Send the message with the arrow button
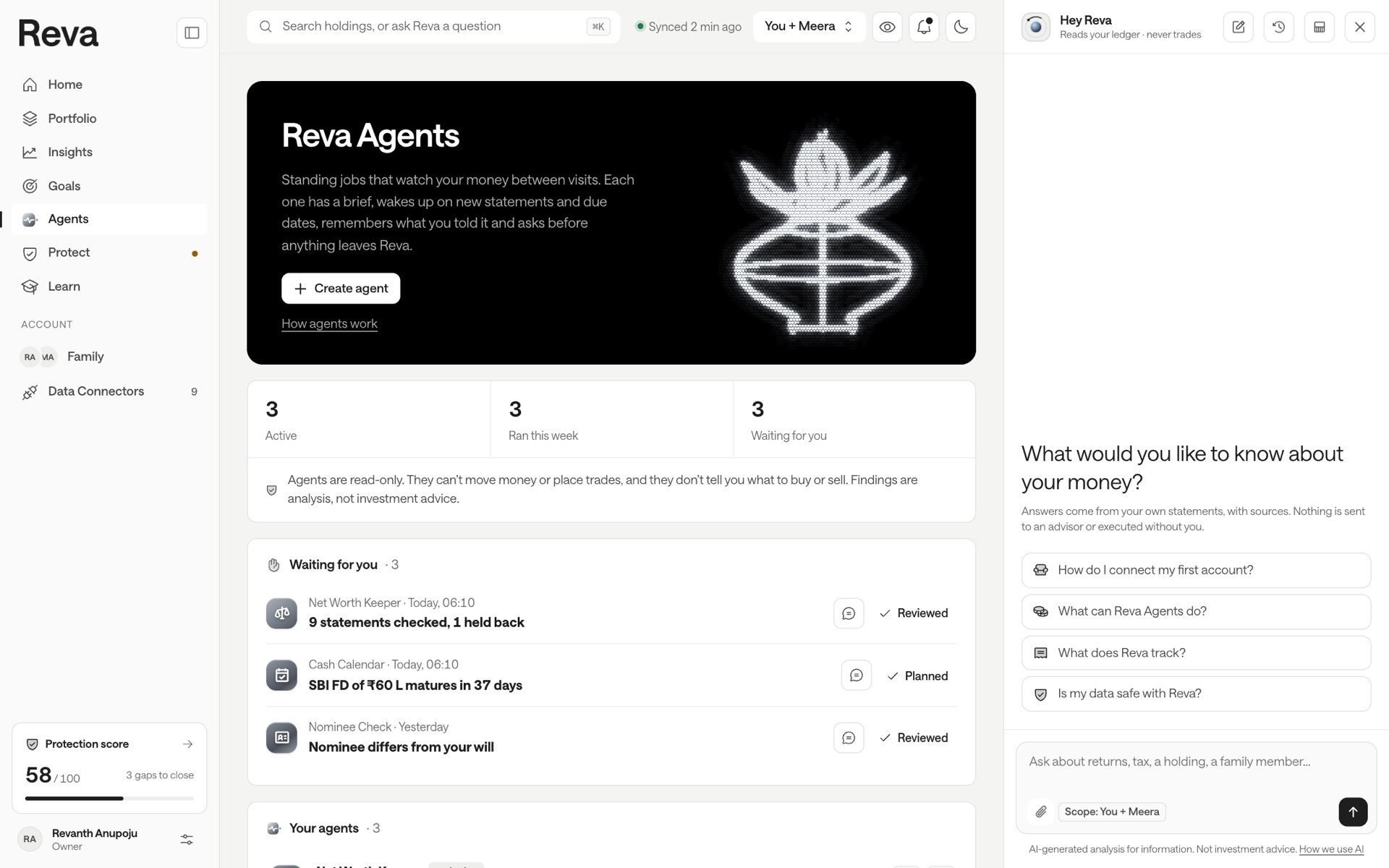This screenshot has height=868, width=1389. (1352, 812)
